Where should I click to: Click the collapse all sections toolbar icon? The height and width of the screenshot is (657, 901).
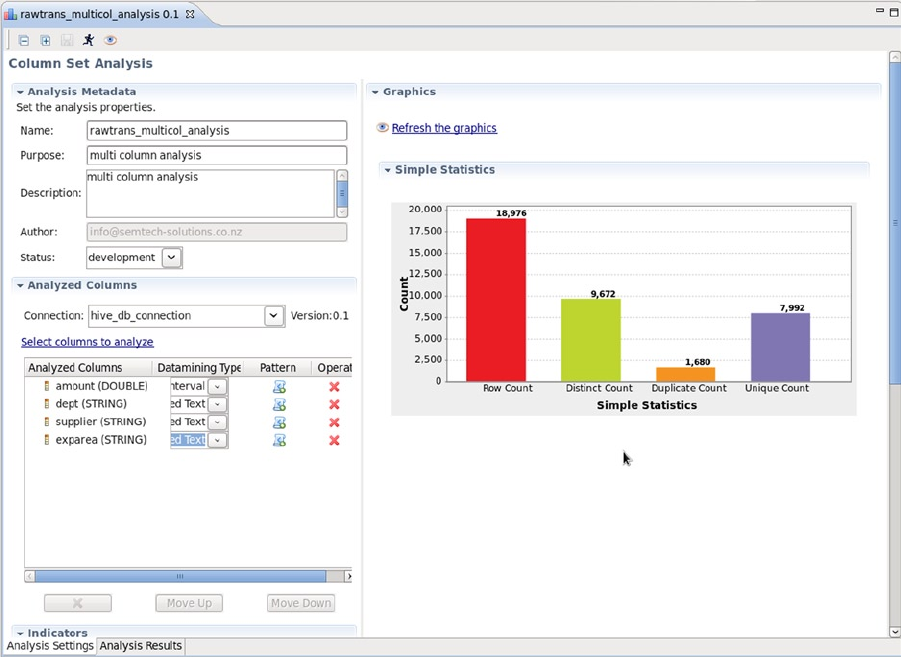point(24,40)
